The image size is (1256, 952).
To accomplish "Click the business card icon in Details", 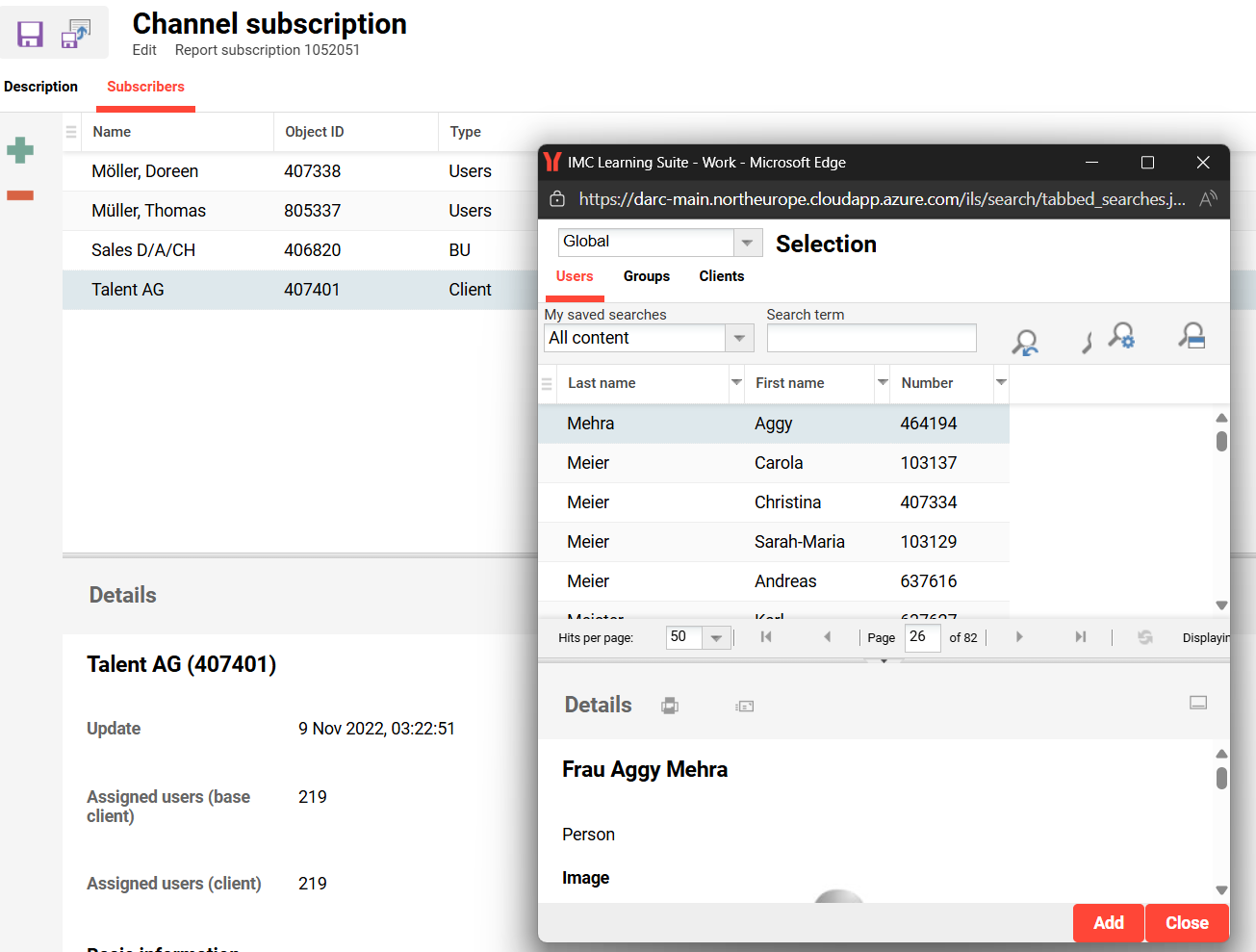I will click(744, 707).
